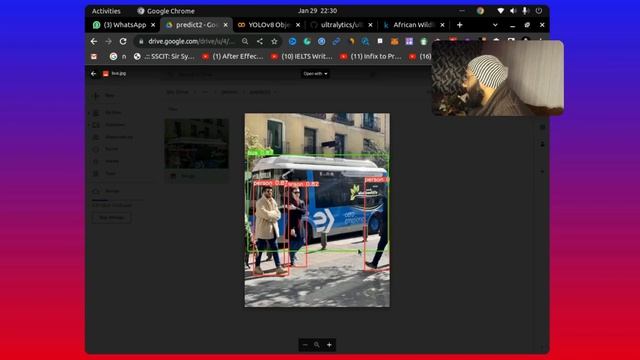Open the Google bookmark icon
Image resolution: width=640 pixels, height=360 pixels.
tap(113, 56)
